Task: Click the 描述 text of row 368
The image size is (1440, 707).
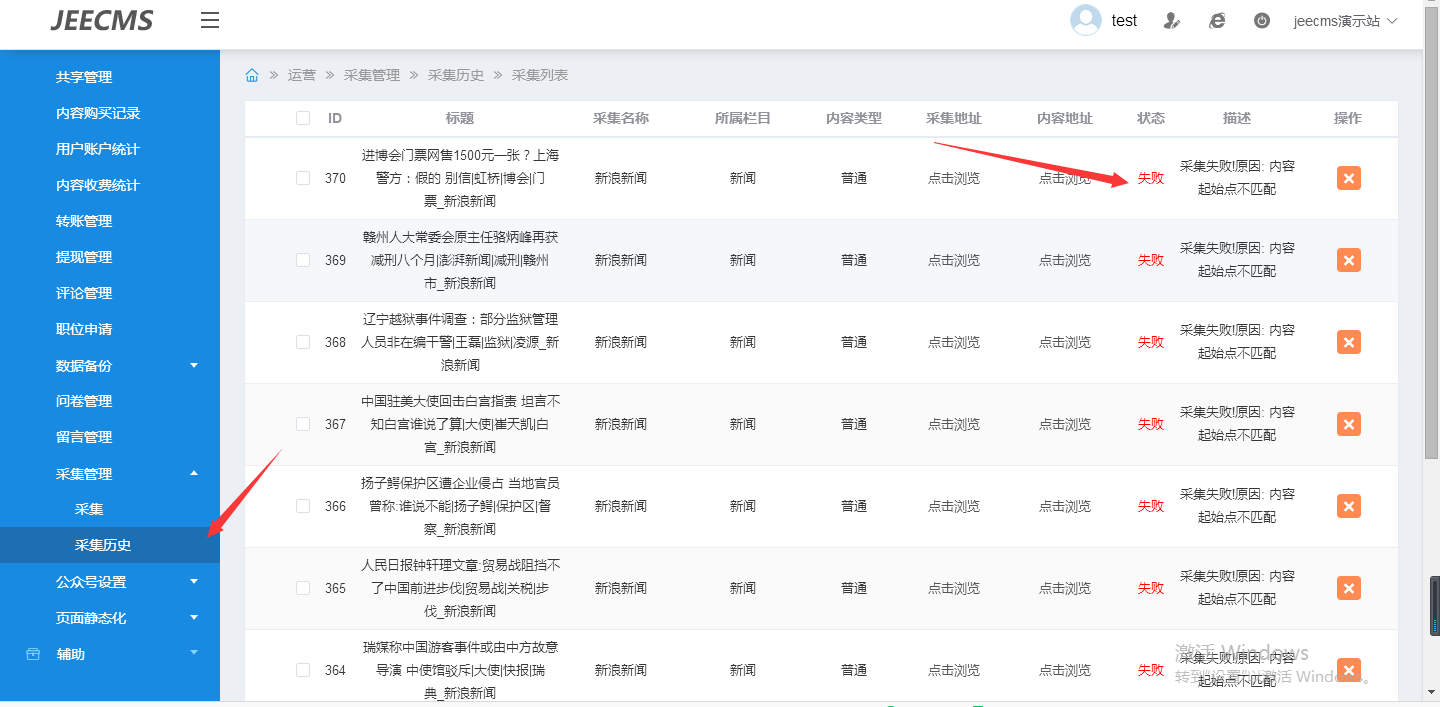Action: pyautogui.click(x=1237, y=342)
